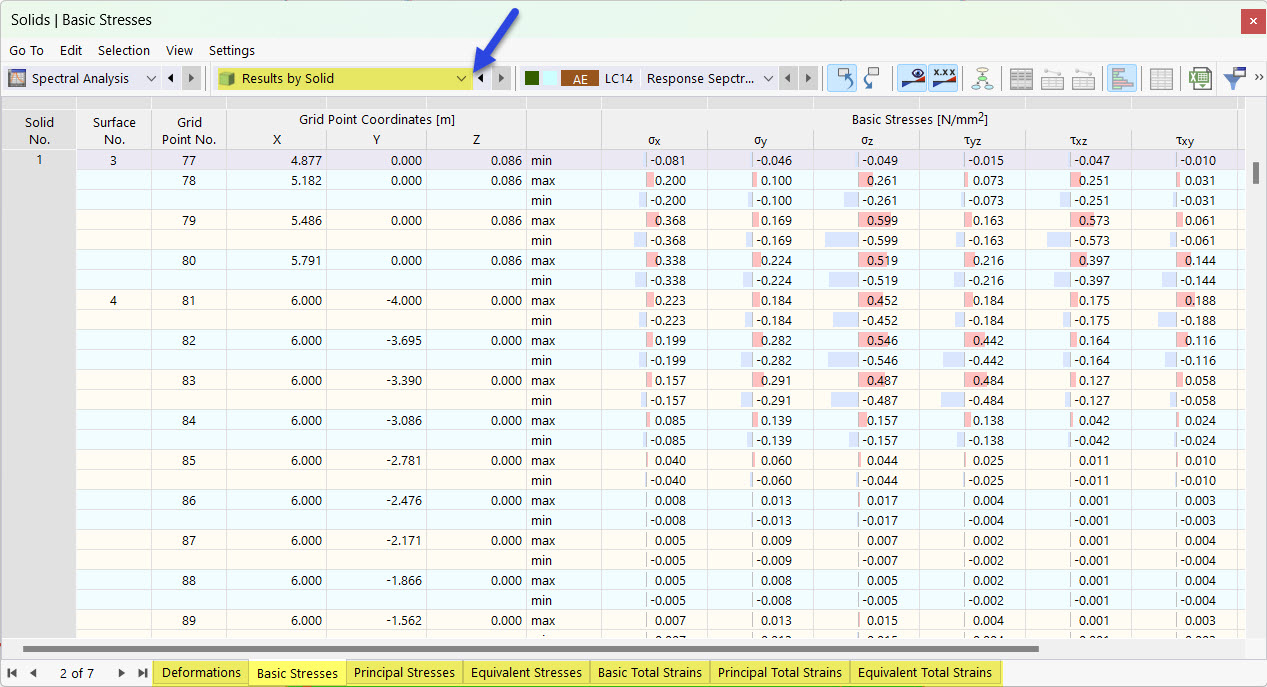Toggle display of result values (x.xx icon)
Image resolution: width=1267 pixels, height=687 pixels.
coord(944,78)
